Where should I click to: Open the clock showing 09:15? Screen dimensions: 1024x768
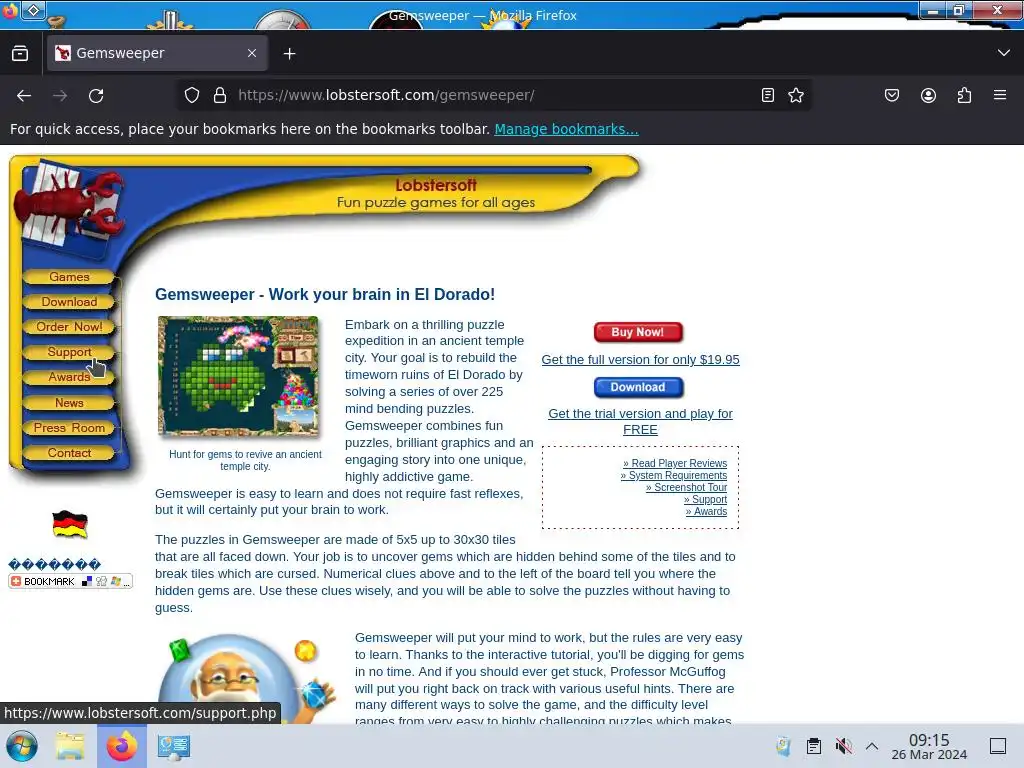pos(929,746)
